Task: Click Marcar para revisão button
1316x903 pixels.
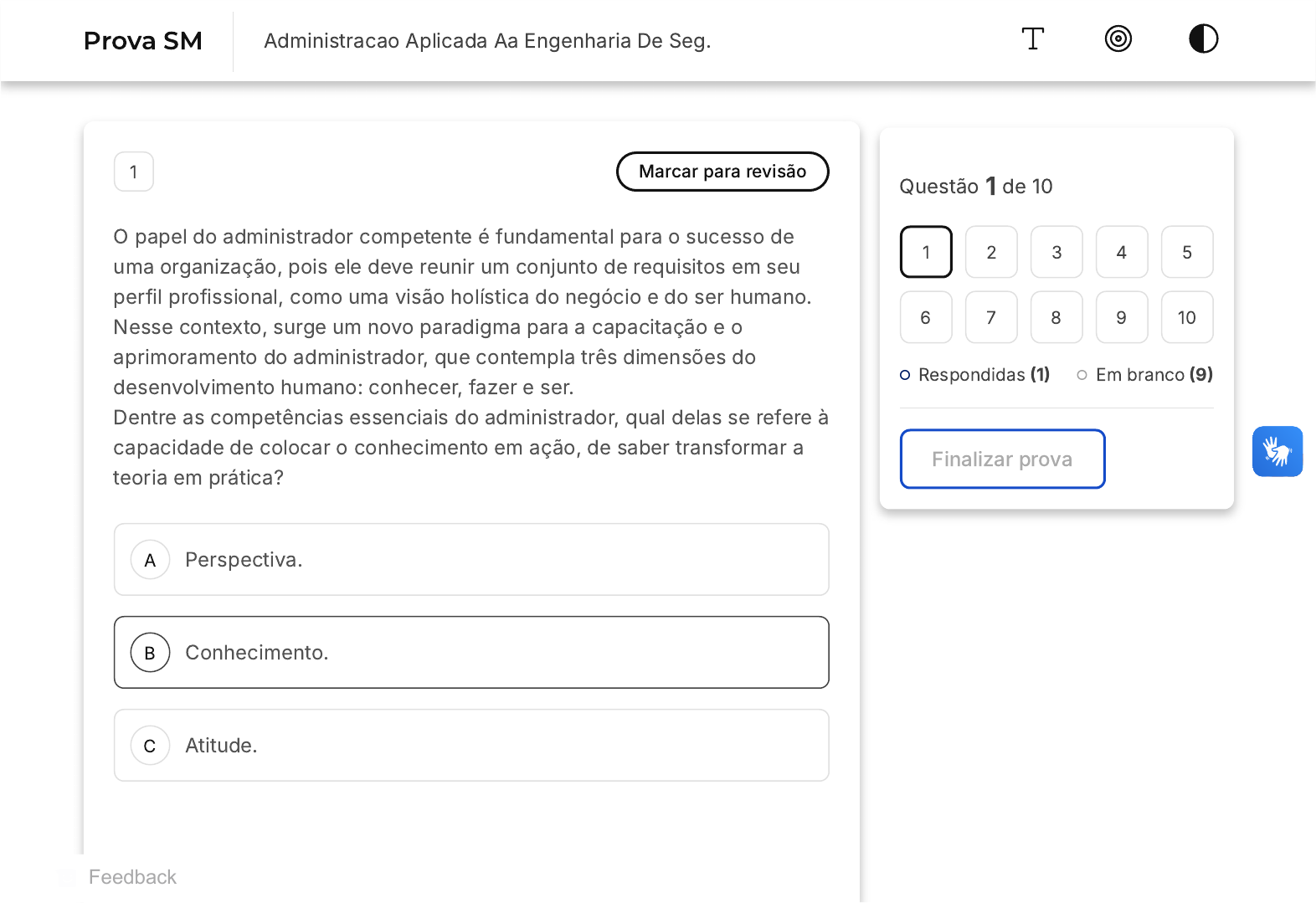Action: coord(722,172)
